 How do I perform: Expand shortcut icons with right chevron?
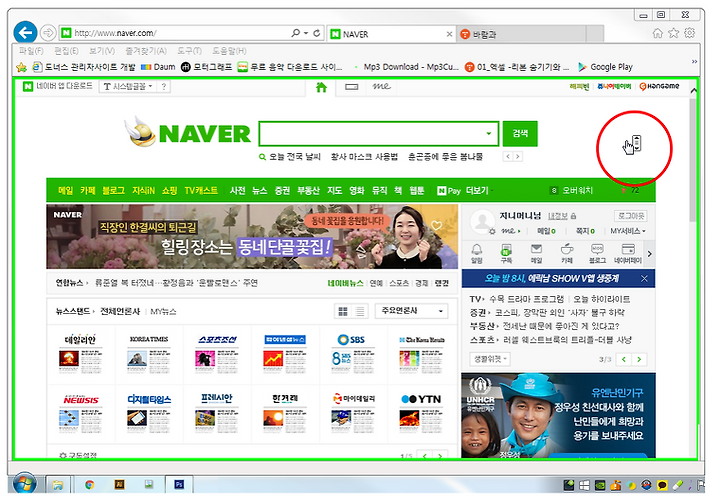click(649, 254)
